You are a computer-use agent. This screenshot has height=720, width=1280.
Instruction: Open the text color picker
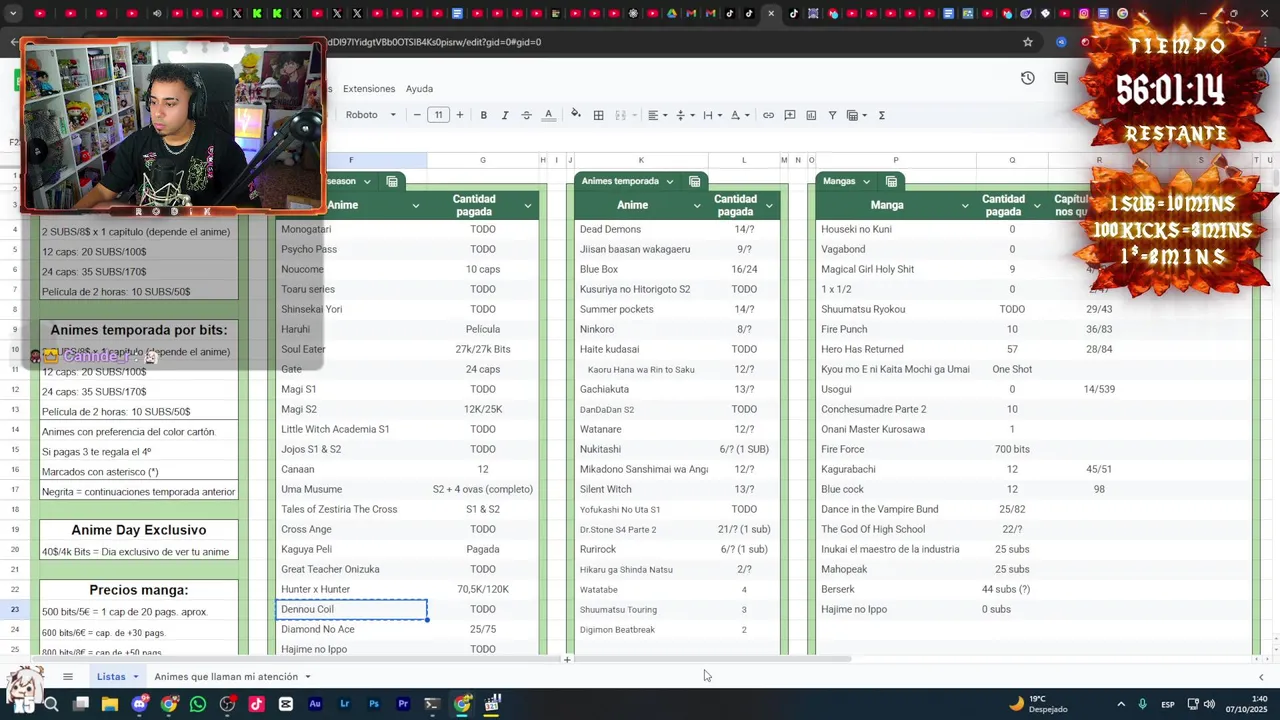click(x=548, y=115)
